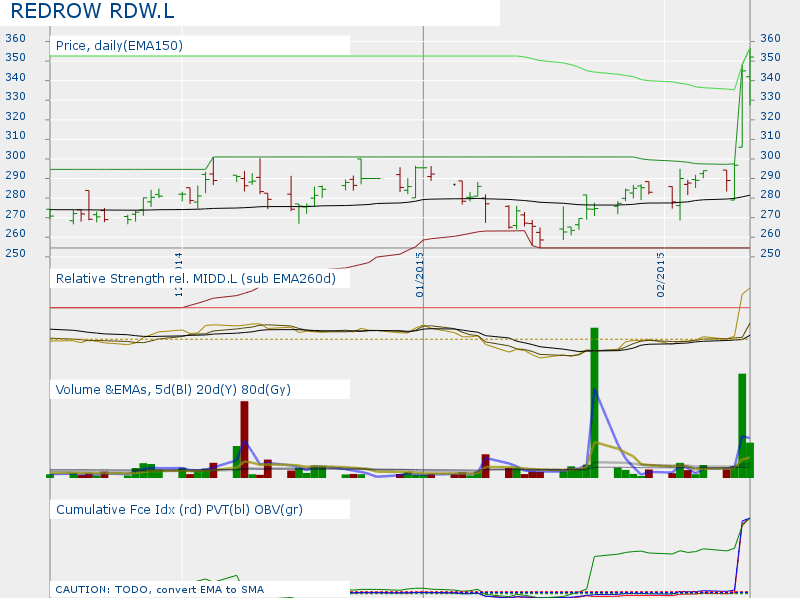
Task: Click the 260 label on right price axis
Action: (x=770, y=233)
